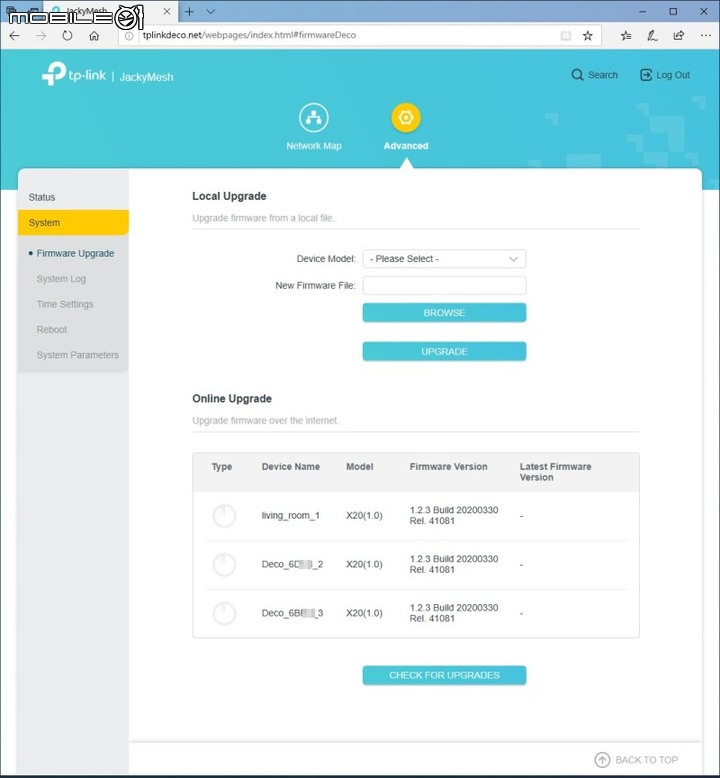Click firmware version of living_room_1
Viewport: 720px width, 778px height.
[454, 516]
